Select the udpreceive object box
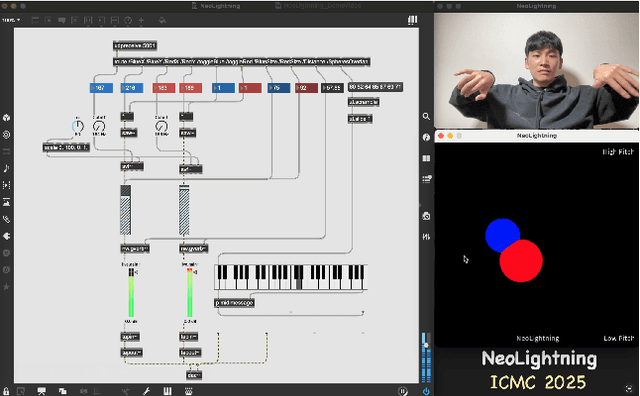Screen dimensions: 640x396 [x=135, y=45]
